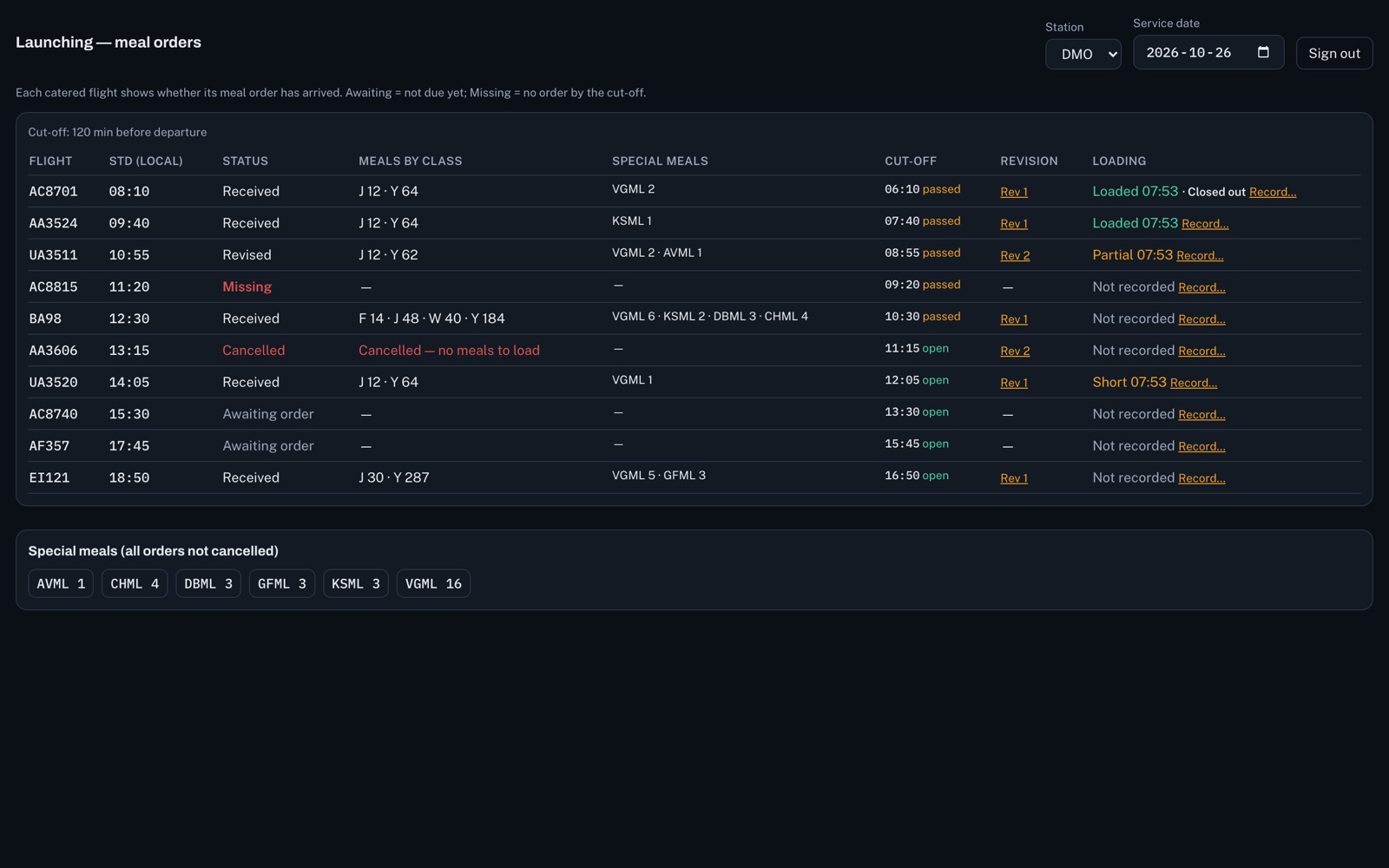Screen dimensions: 1389x868
Task: Open the calendar picker icon in Service date
Action: (1263, 52)
